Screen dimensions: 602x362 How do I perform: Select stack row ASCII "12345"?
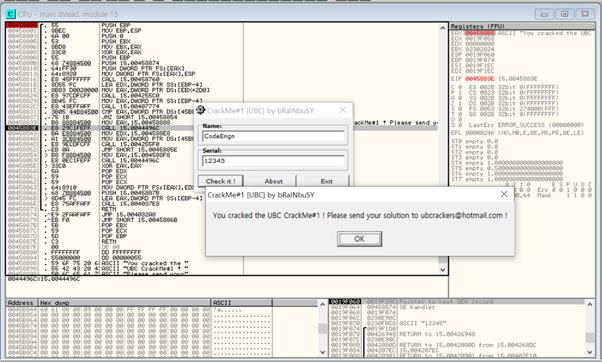(x=457, y=323)
